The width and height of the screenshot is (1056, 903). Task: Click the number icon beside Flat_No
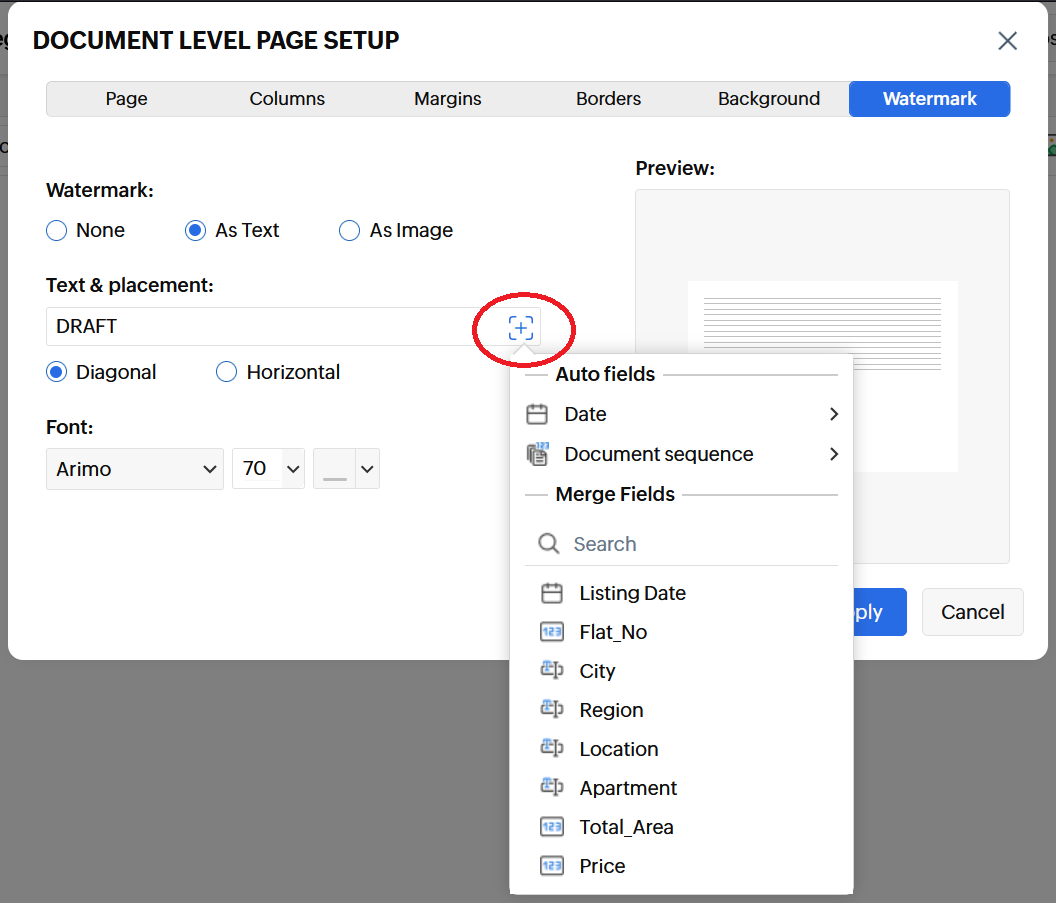[x=552, y=632]
